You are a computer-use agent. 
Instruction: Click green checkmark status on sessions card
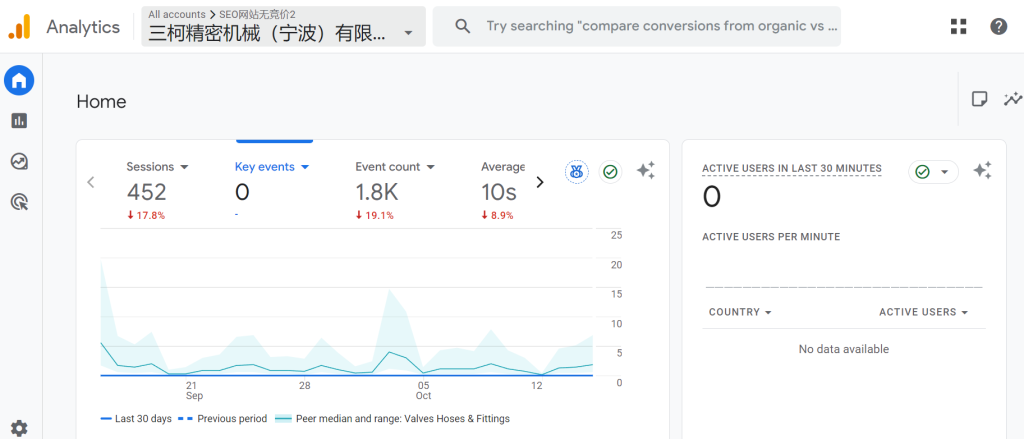point(610,172)
